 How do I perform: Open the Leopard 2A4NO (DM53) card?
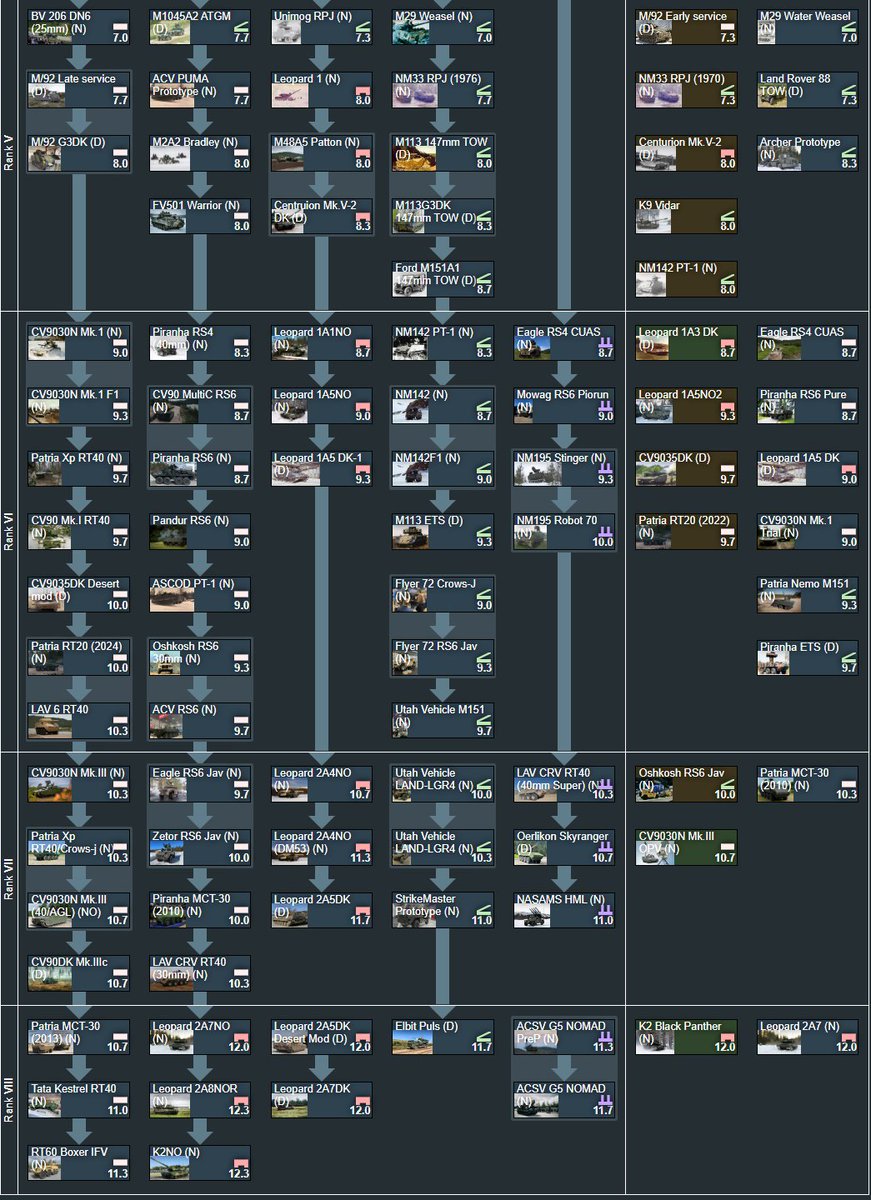(x=322, y=846)
